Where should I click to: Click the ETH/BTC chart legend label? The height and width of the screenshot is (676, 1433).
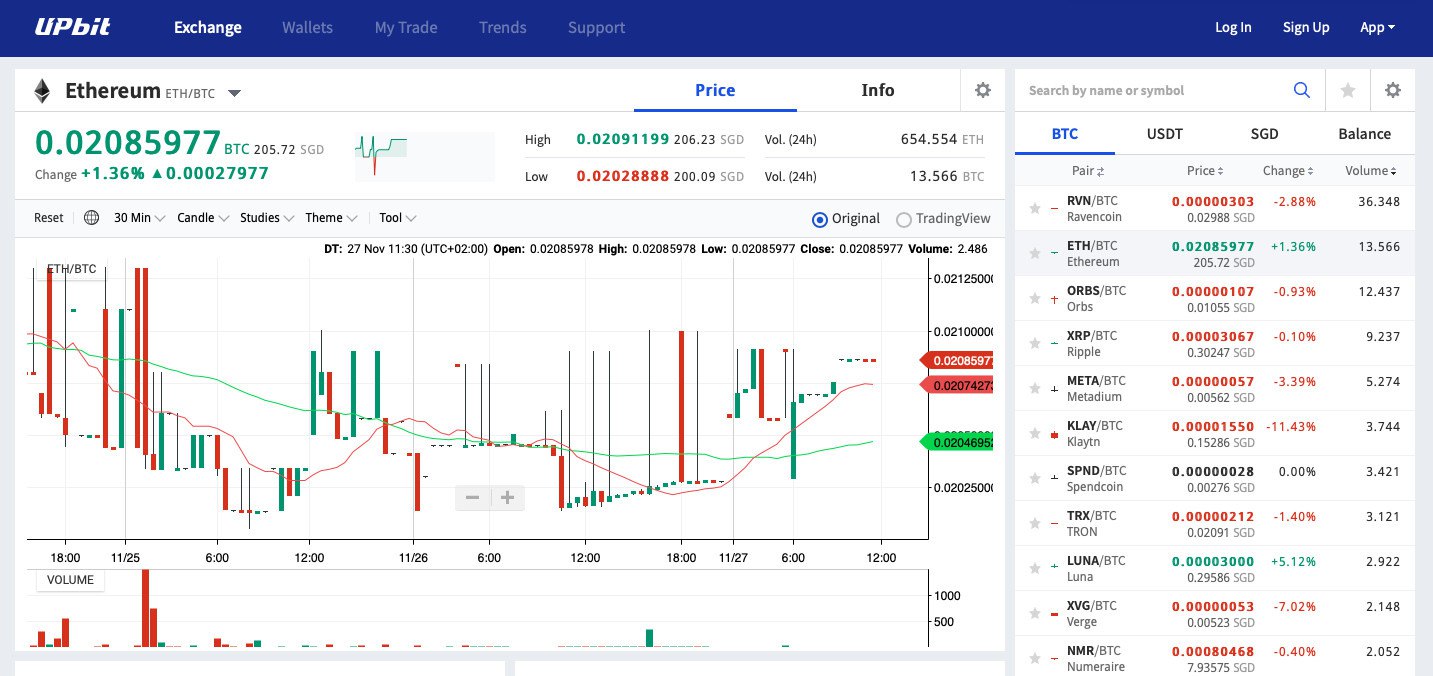coord(72,269)
